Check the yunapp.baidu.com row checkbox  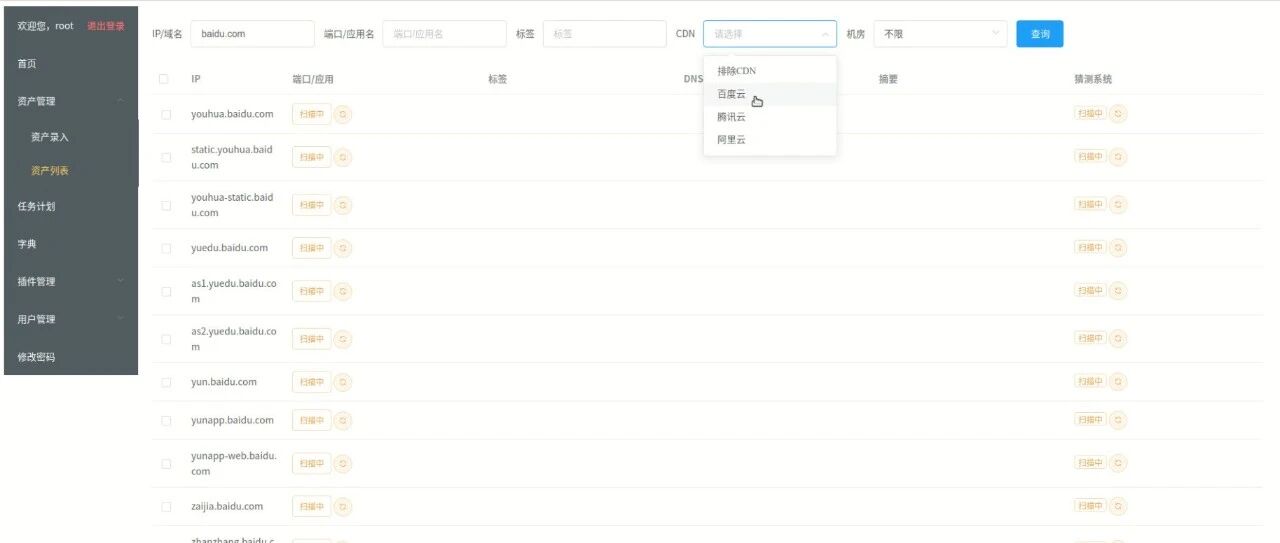coord(166,420)
